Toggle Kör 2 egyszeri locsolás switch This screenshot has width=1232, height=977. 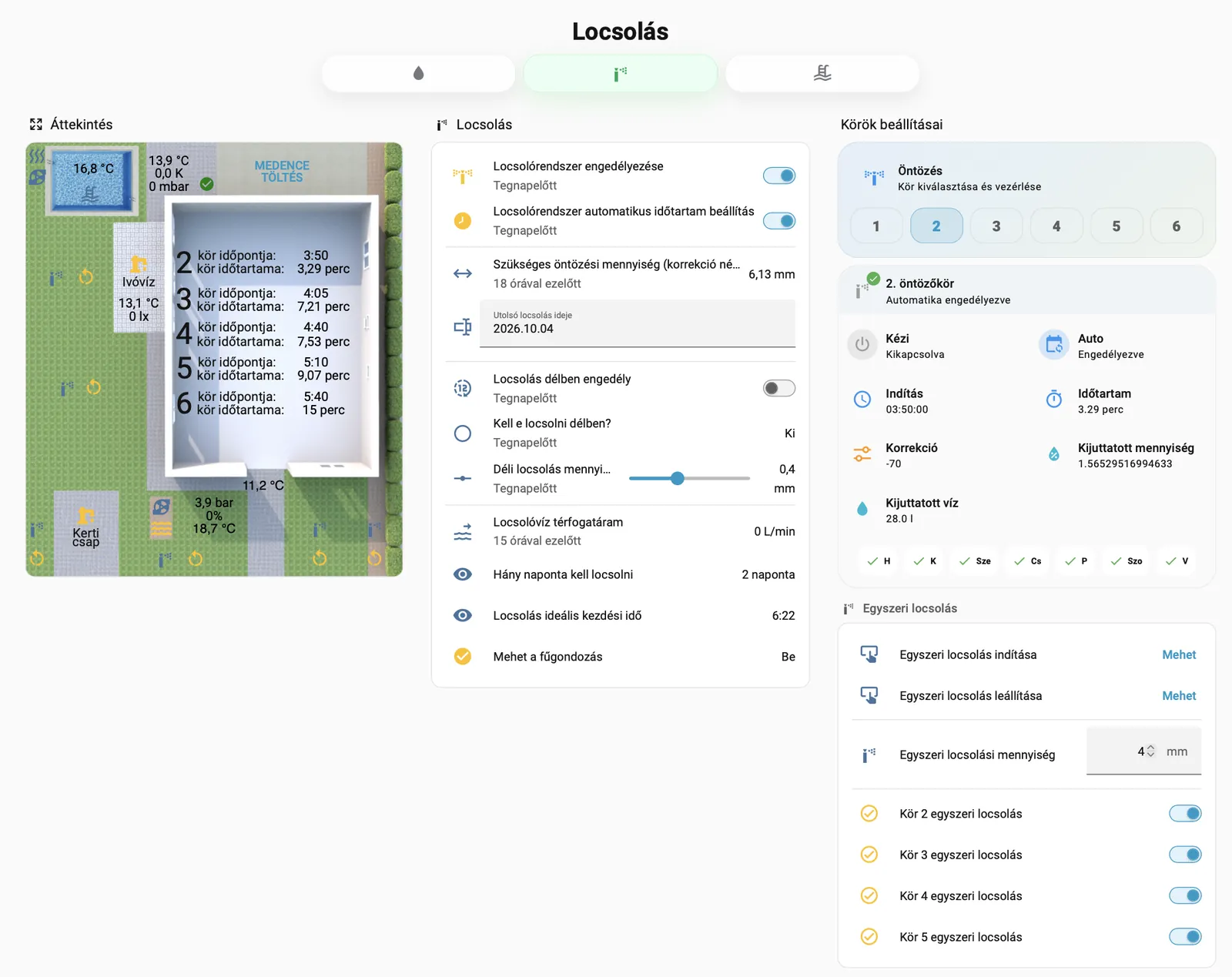point(1185,814)
